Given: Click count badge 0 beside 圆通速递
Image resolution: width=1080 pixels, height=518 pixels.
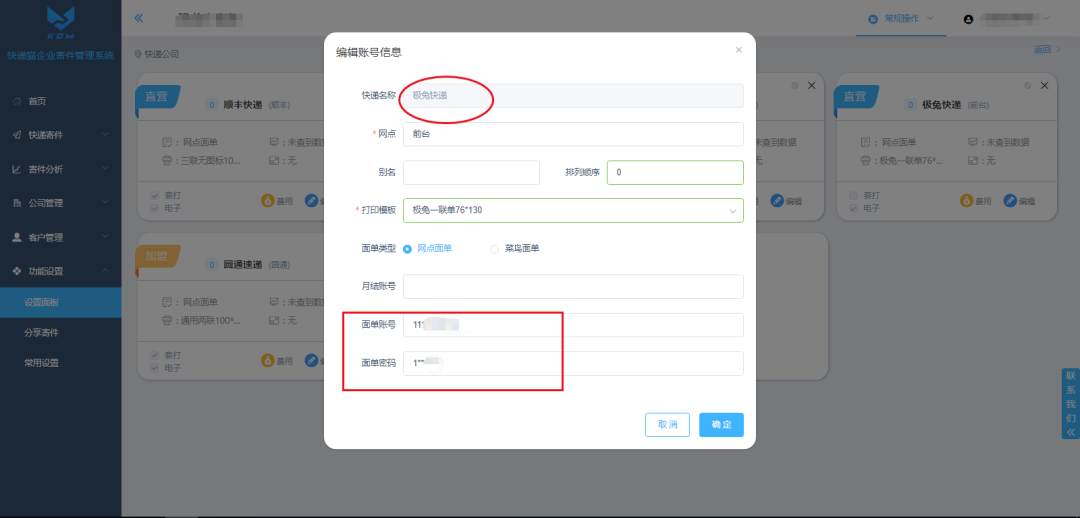Looking at the screenshot, I should click(x=211, y=265).
